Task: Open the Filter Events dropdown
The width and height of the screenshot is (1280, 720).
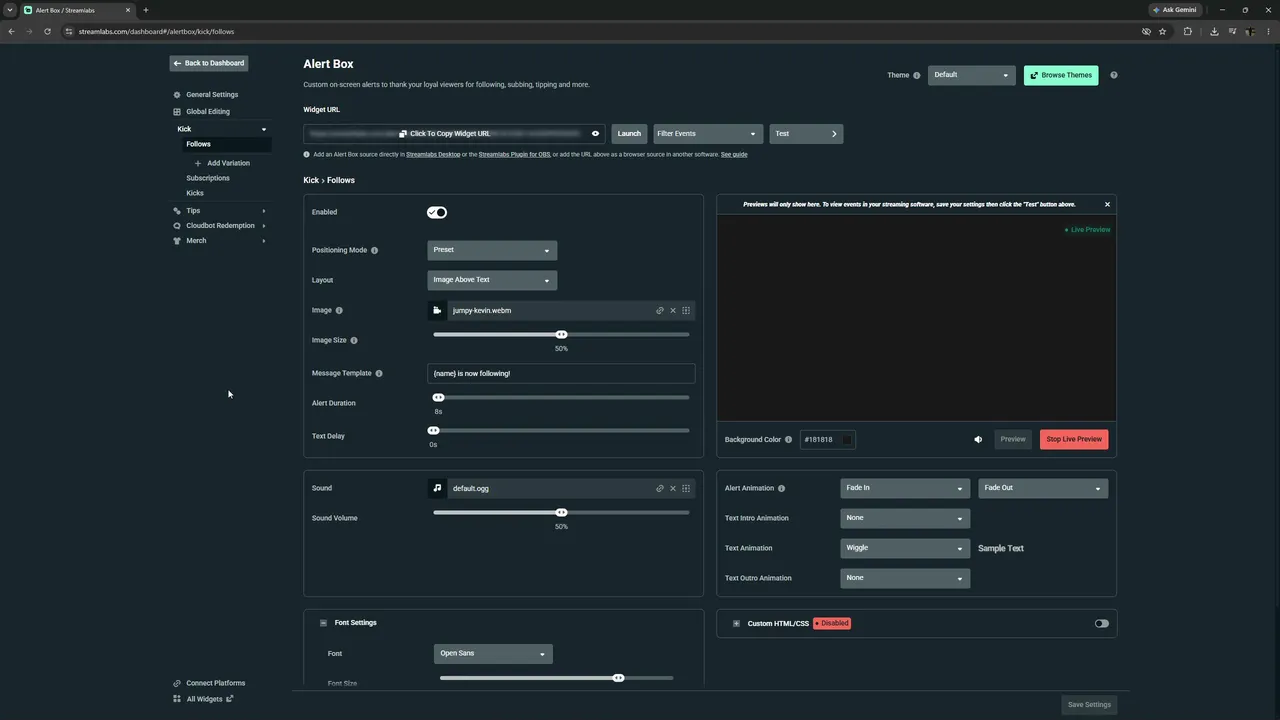Action: tap(708, 134)
